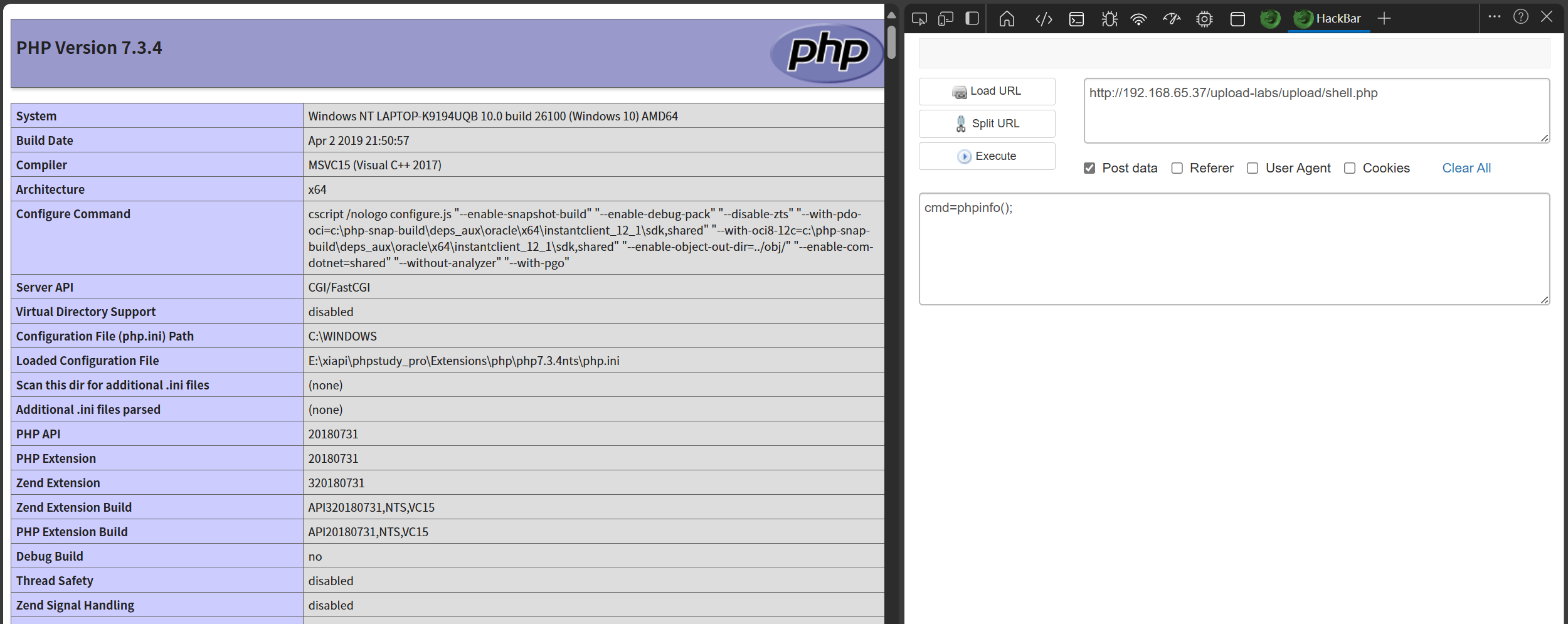Click the "Debug Build" row label

pos(50,556)
